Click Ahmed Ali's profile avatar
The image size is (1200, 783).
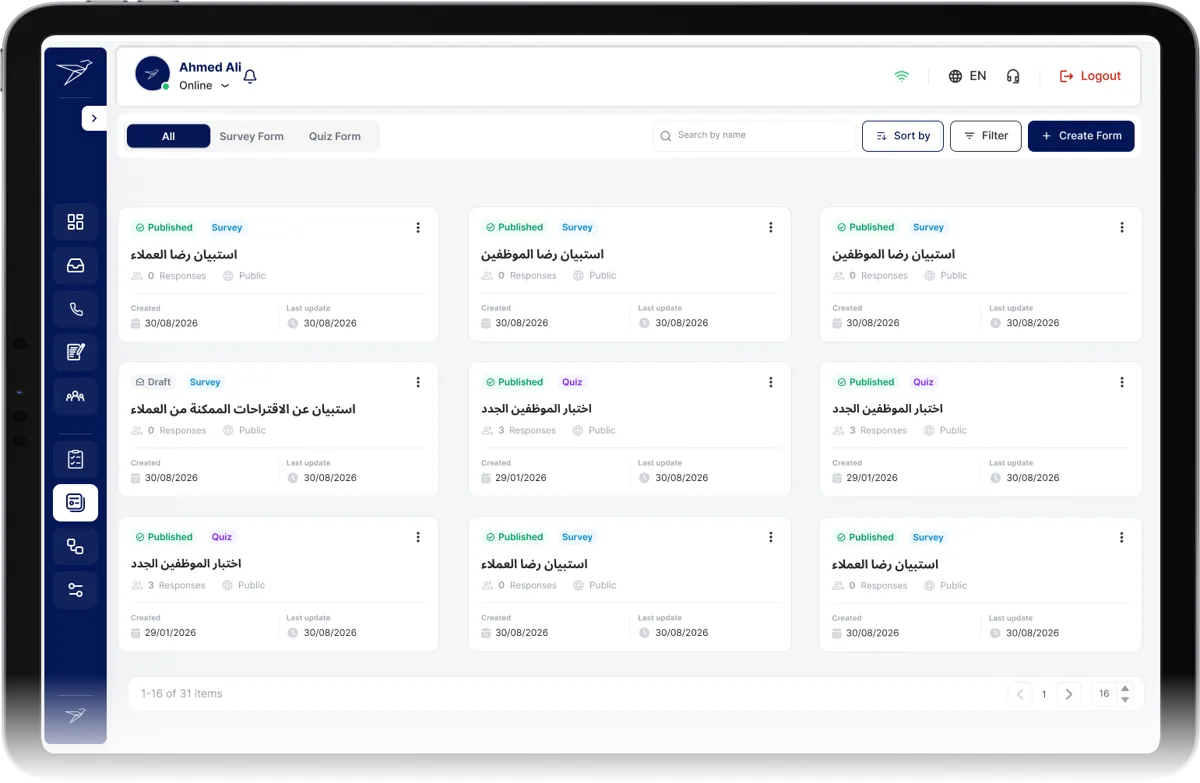coord(152,73)
